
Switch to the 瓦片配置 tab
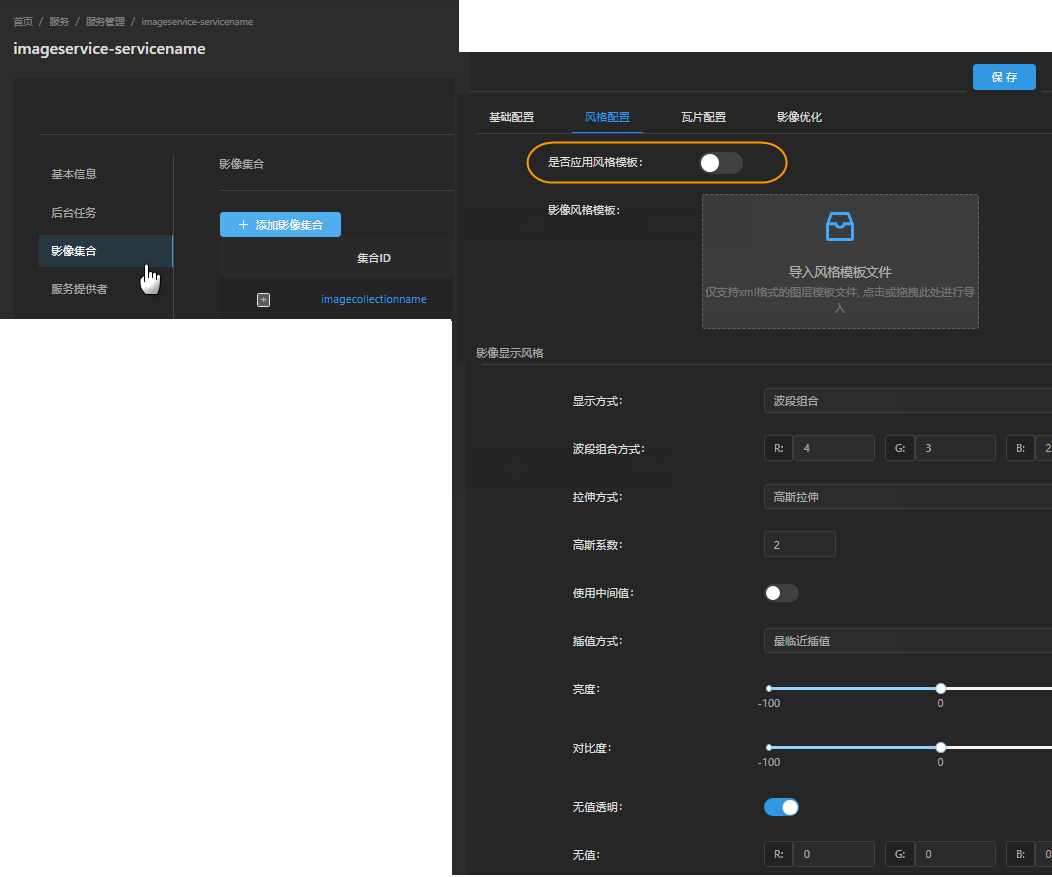pyautogui.click(x=703, y=117)
